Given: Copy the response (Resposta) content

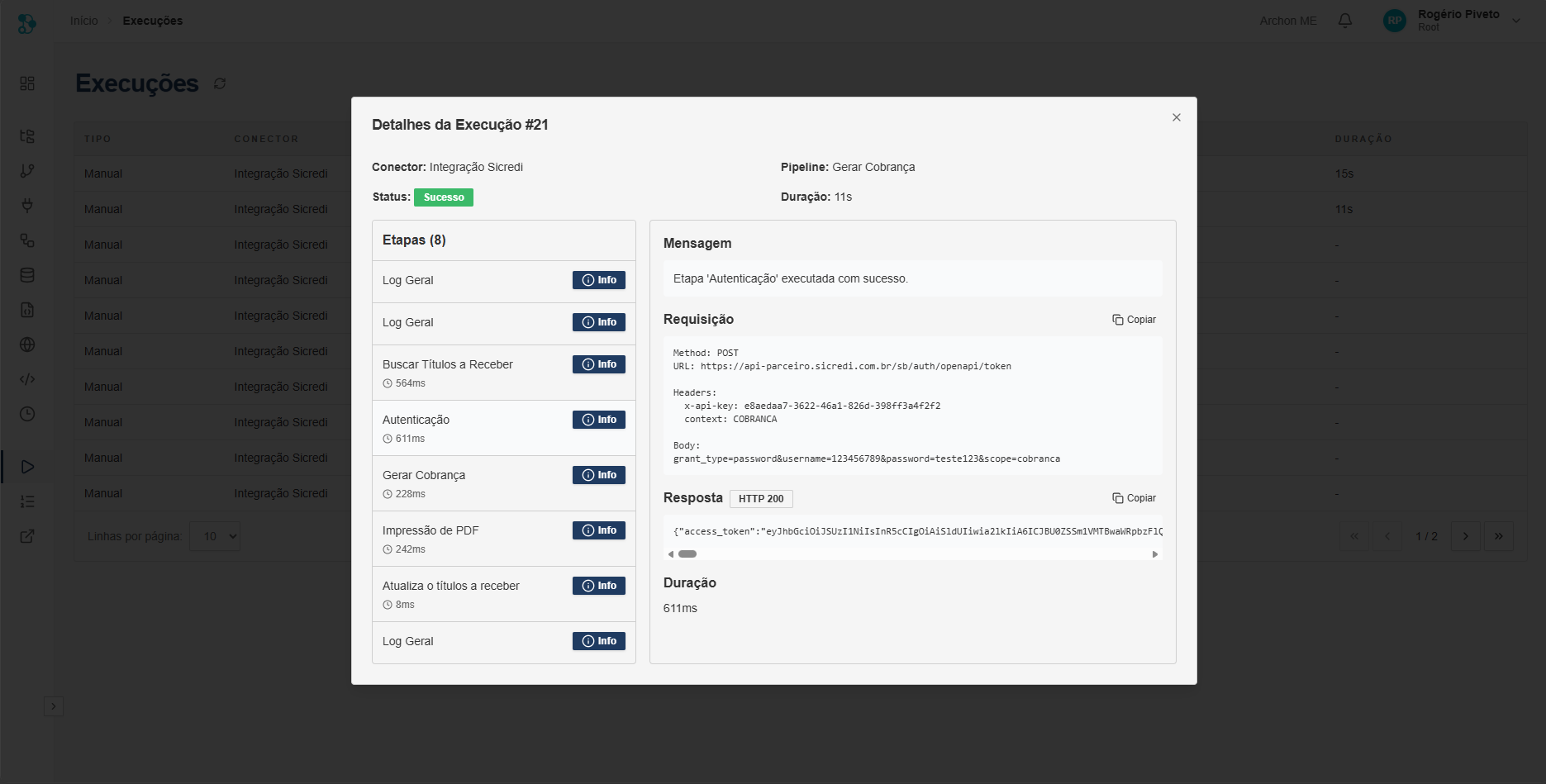Looking at the screenshot, I should point(1134,498).
